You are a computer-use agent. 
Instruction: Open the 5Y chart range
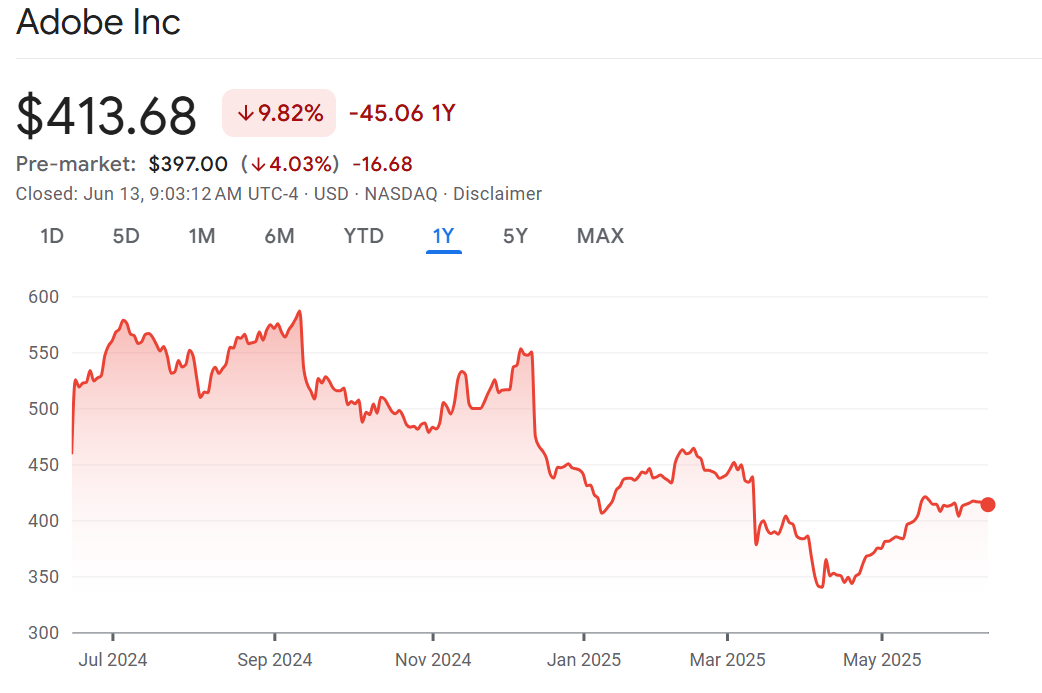(x=515, y=236)
